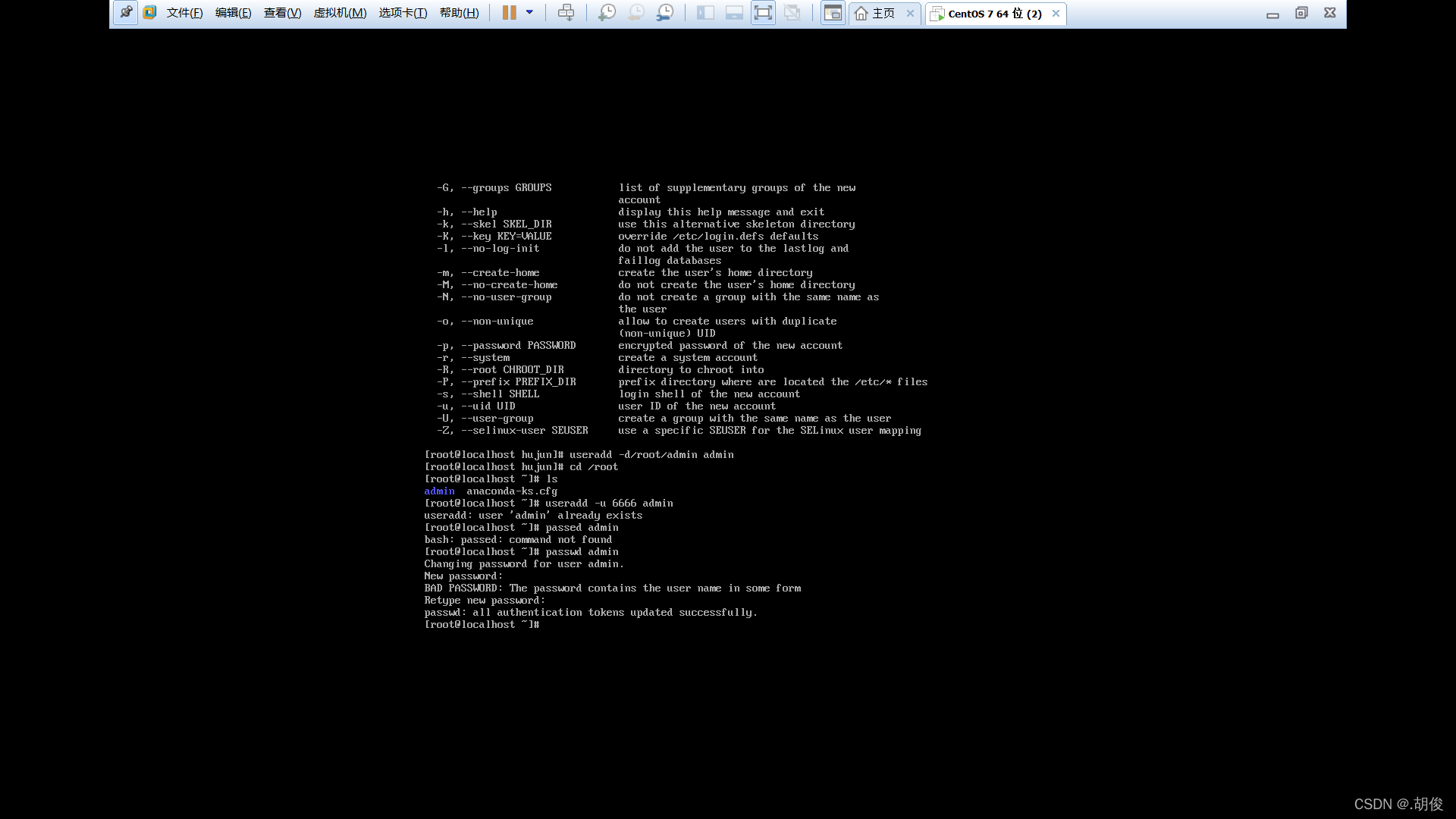The image size is (1456, 819).
Task: Open the 虚拟机(M) menu
Action: coord(340,13)
